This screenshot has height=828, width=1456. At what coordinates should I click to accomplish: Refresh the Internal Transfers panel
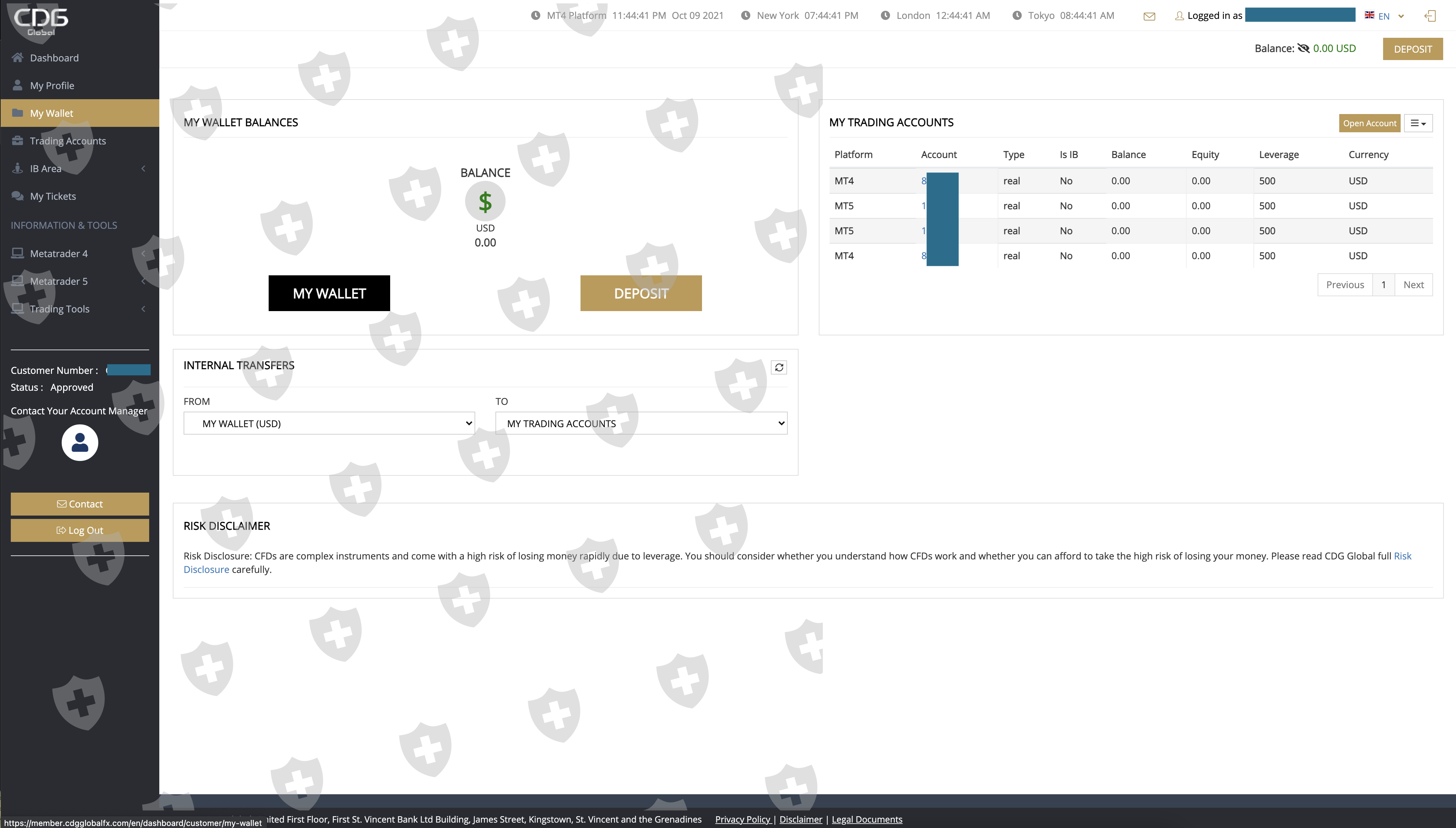[x=779, y=367]
